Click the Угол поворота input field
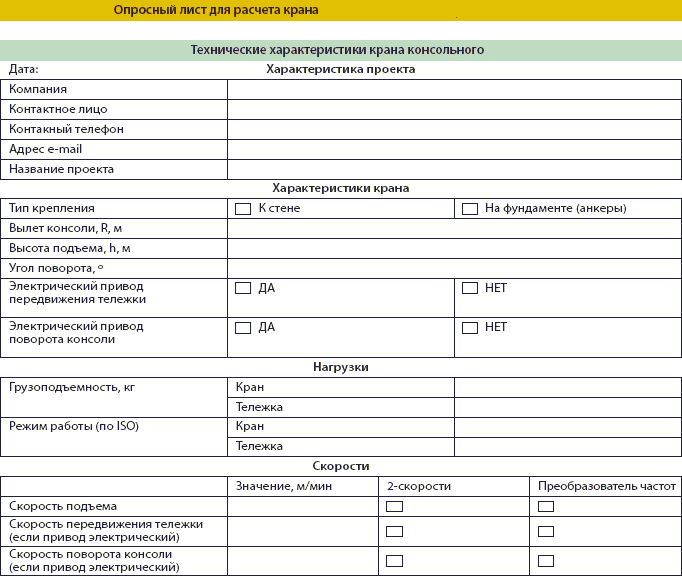This screenshot has height=576, width=682. tap(454, 269)
